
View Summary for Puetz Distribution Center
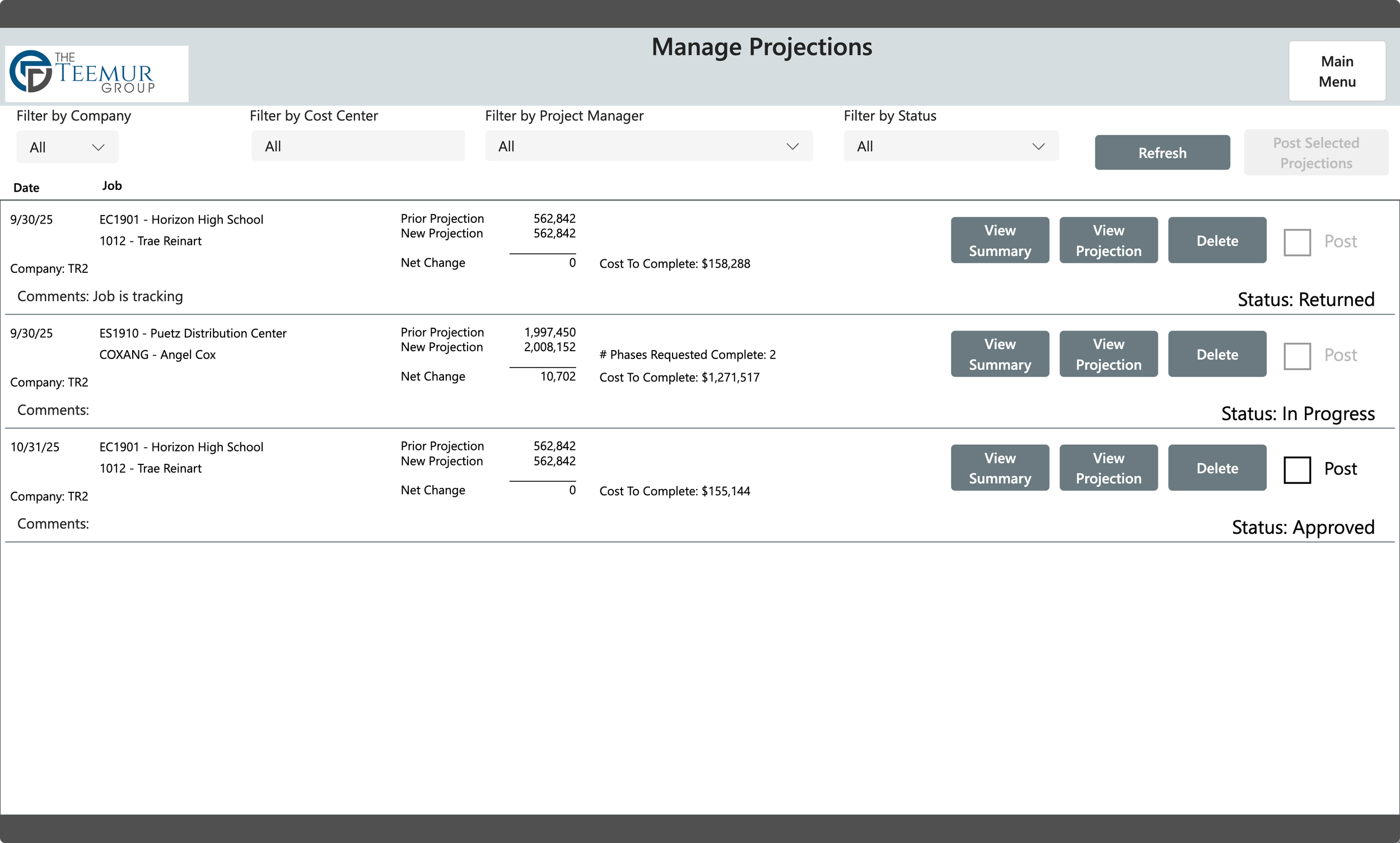(999, 354)
